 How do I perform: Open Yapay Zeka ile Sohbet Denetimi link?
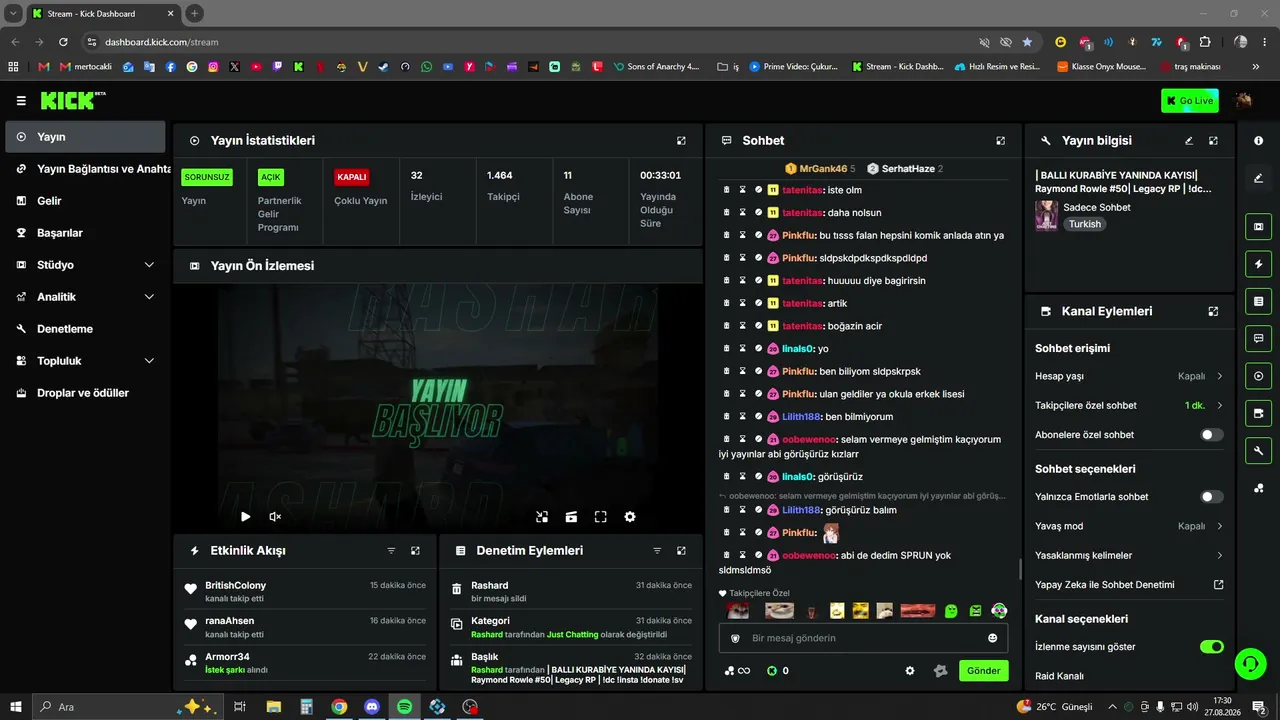pos(1129,585)
